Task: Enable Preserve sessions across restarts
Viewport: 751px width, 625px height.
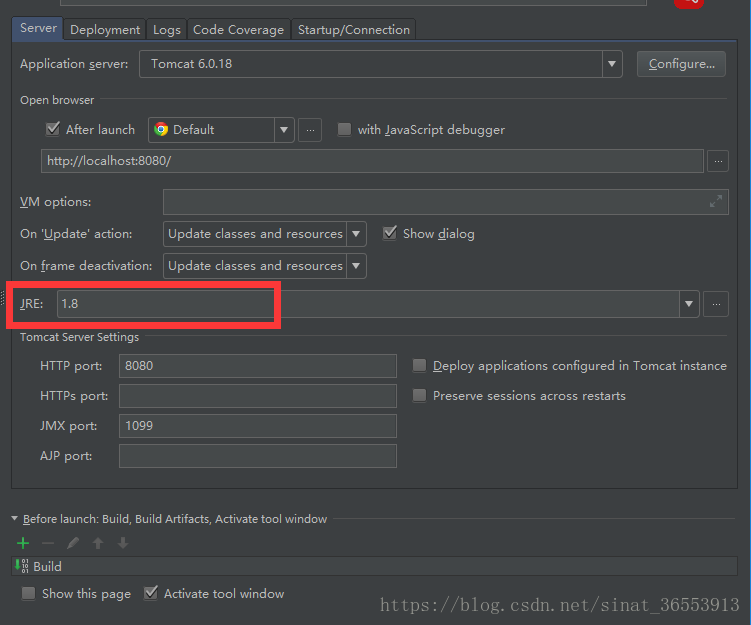Action: 420,396
